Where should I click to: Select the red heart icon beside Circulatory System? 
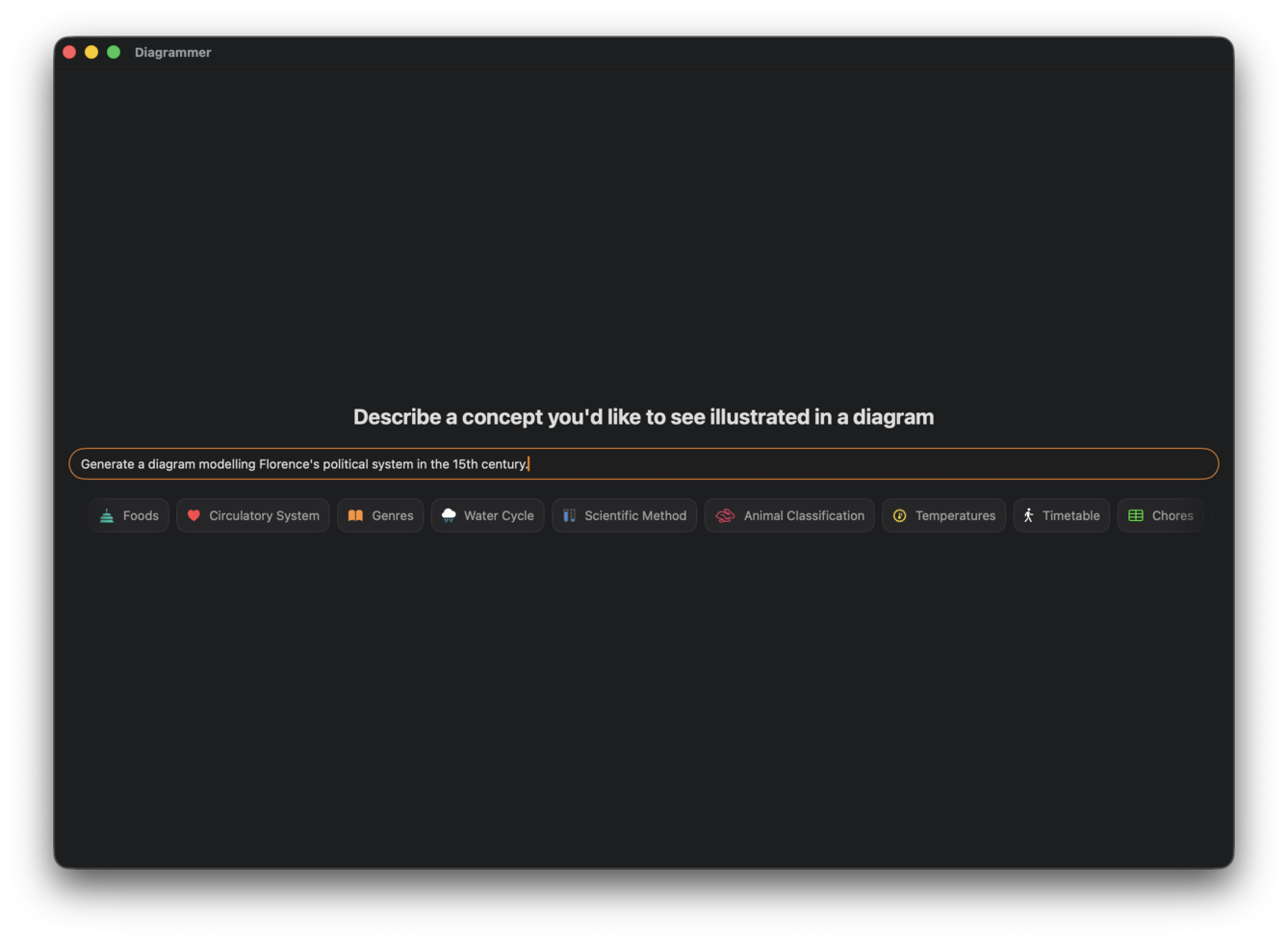(x=193, y=514)
